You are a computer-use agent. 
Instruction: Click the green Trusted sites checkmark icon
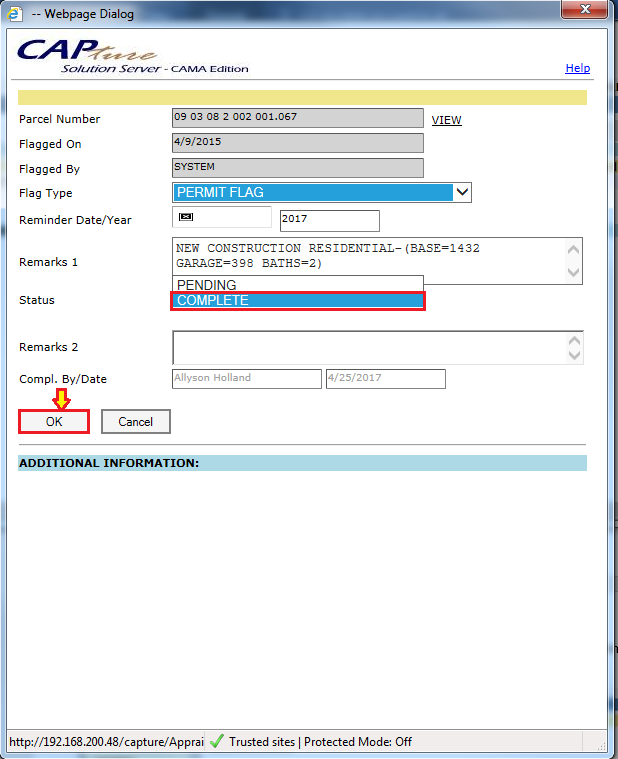(216, 742)
